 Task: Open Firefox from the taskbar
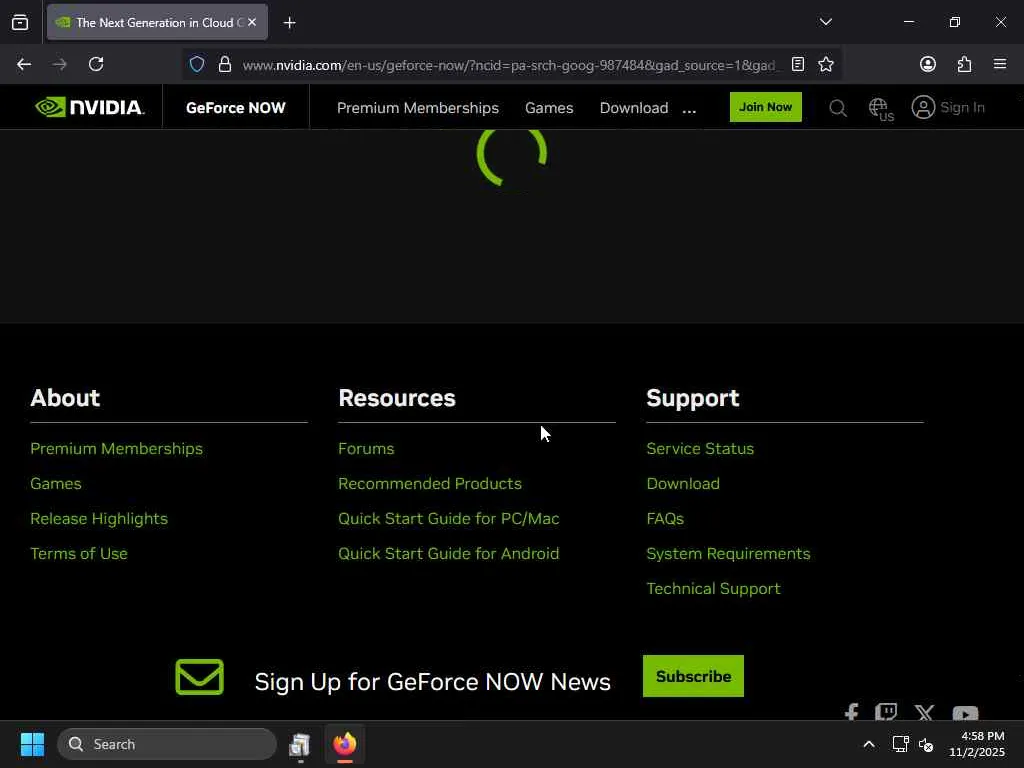(x=345, y=744)
